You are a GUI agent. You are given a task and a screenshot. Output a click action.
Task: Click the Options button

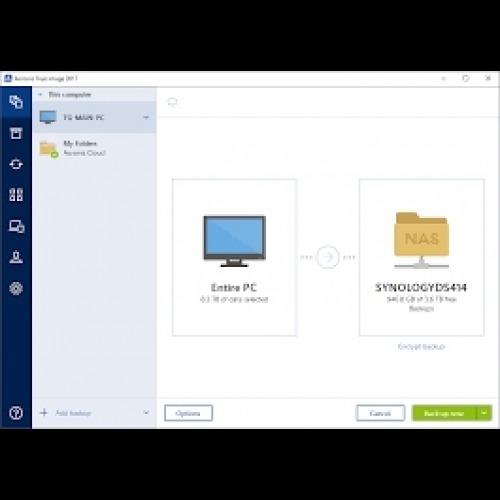(188, 413)
